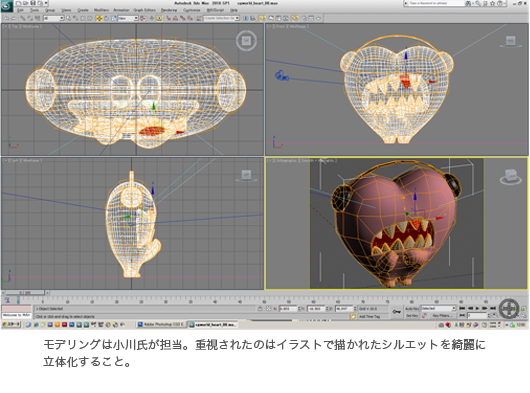Expand the quick access toolbar dropdown arrow
The image size is (530, 393).
coord(46,3)
